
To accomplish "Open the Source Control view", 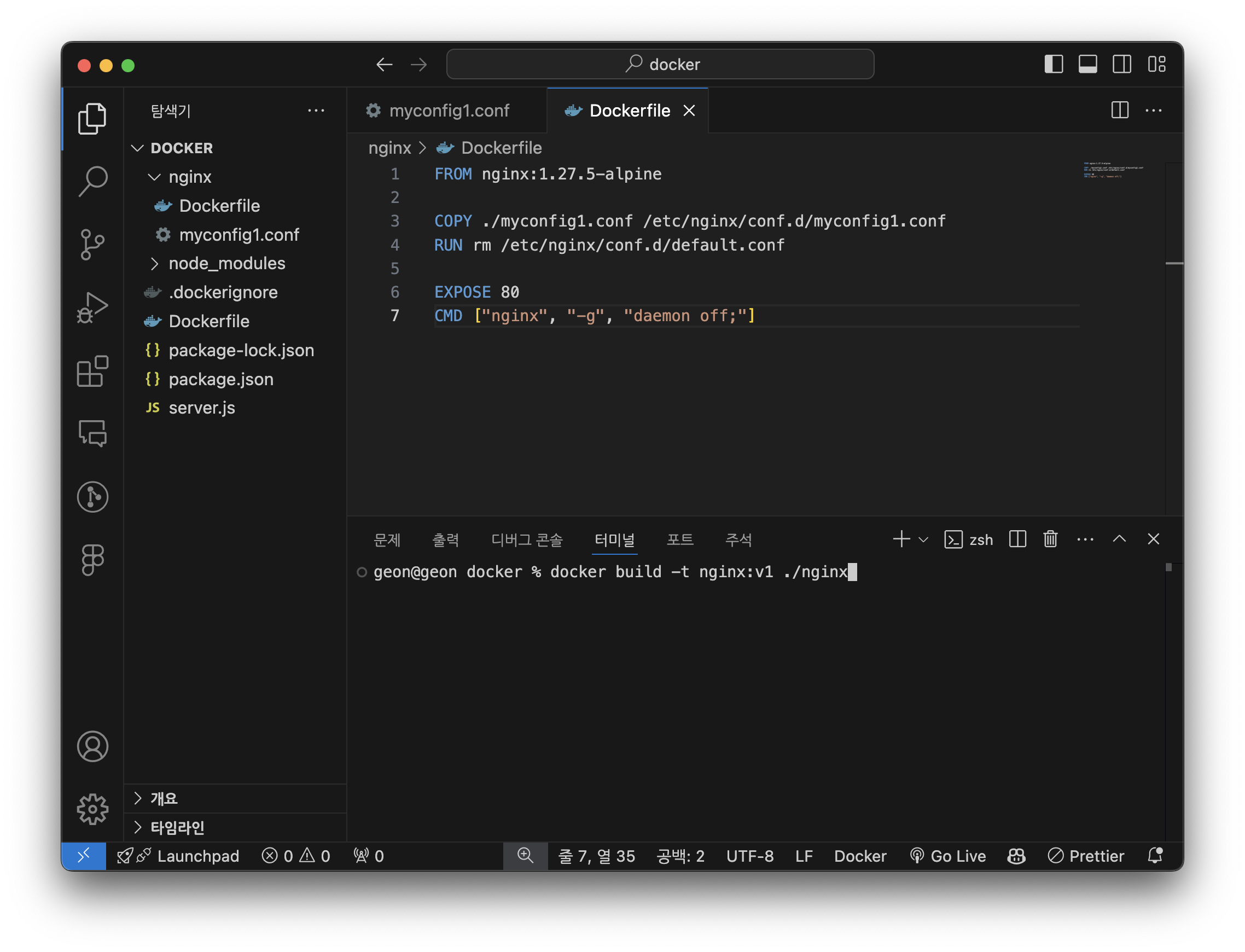I will pyautogui.click(x=92, y=244).
